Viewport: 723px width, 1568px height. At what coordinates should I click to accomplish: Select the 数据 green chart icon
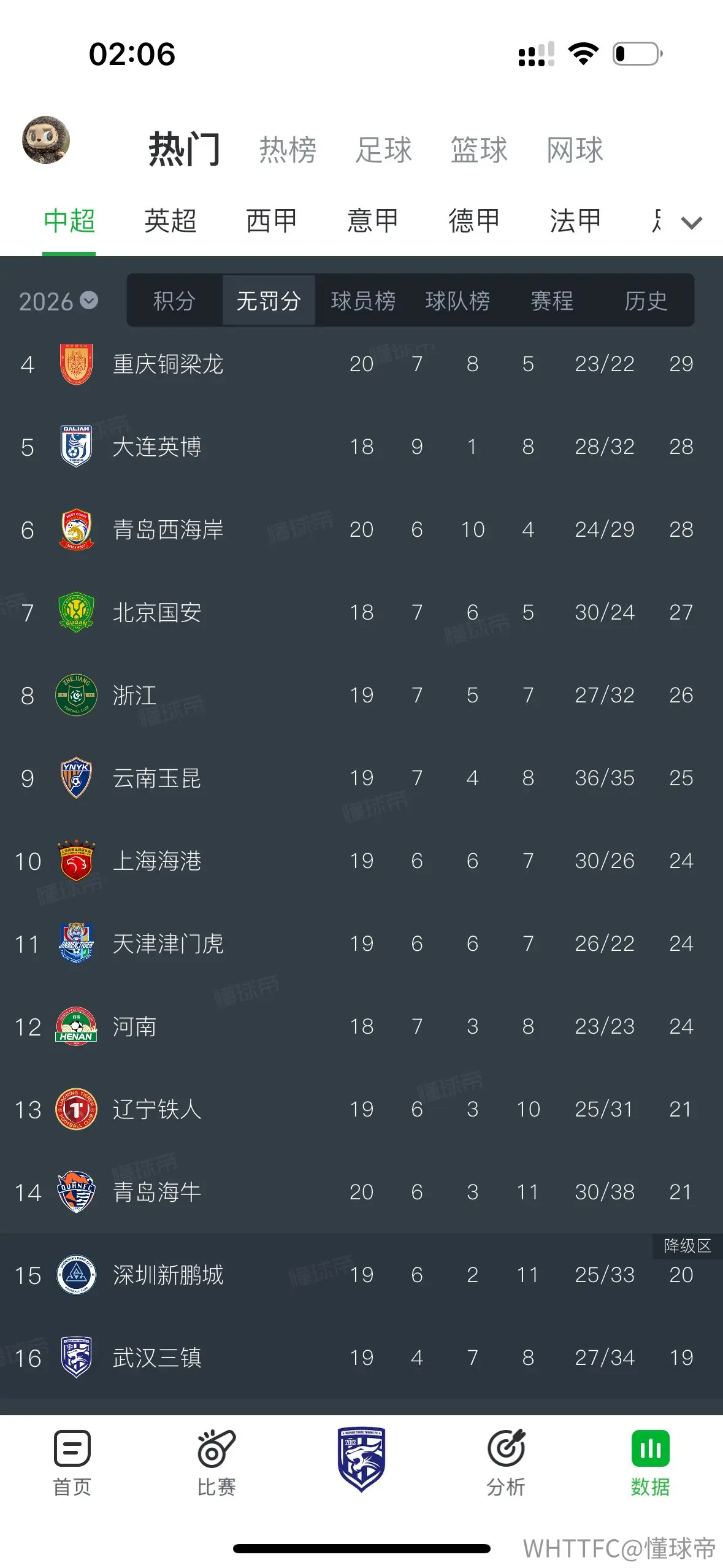point(651,1449)
